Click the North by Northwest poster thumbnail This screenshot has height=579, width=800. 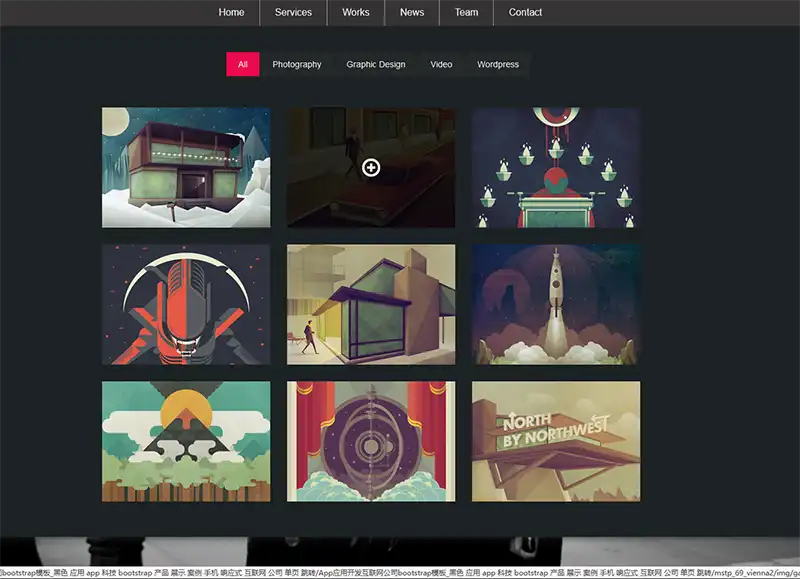tap(556, 441)
